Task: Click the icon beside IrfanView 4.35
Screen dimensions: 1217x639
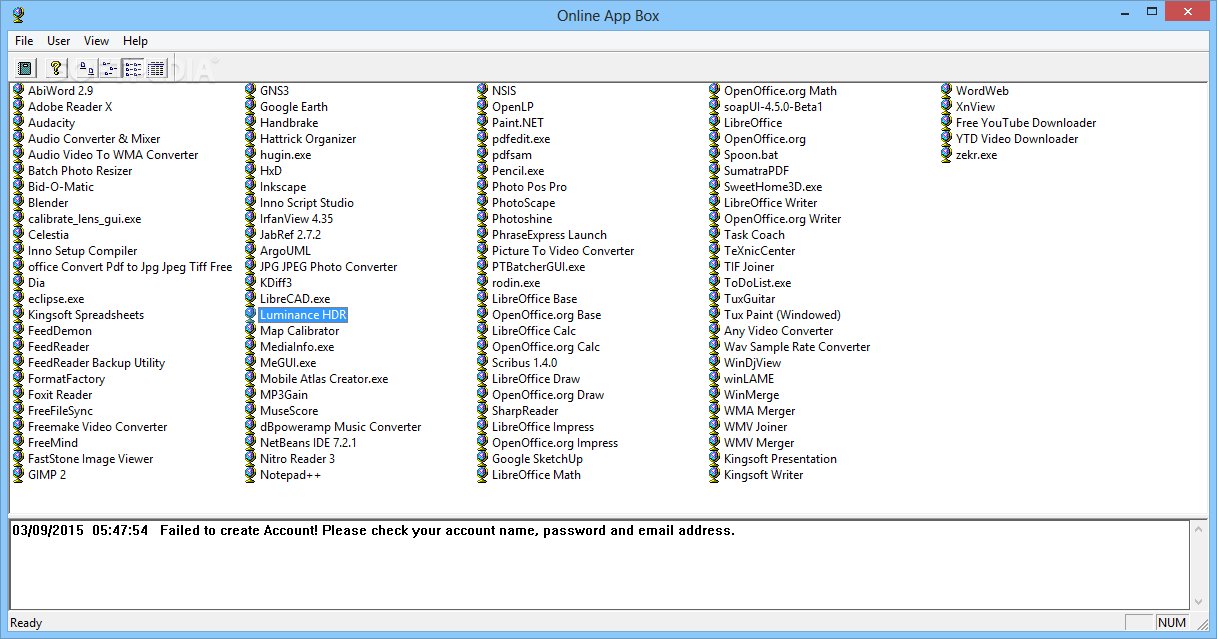Action: point(250,219)
